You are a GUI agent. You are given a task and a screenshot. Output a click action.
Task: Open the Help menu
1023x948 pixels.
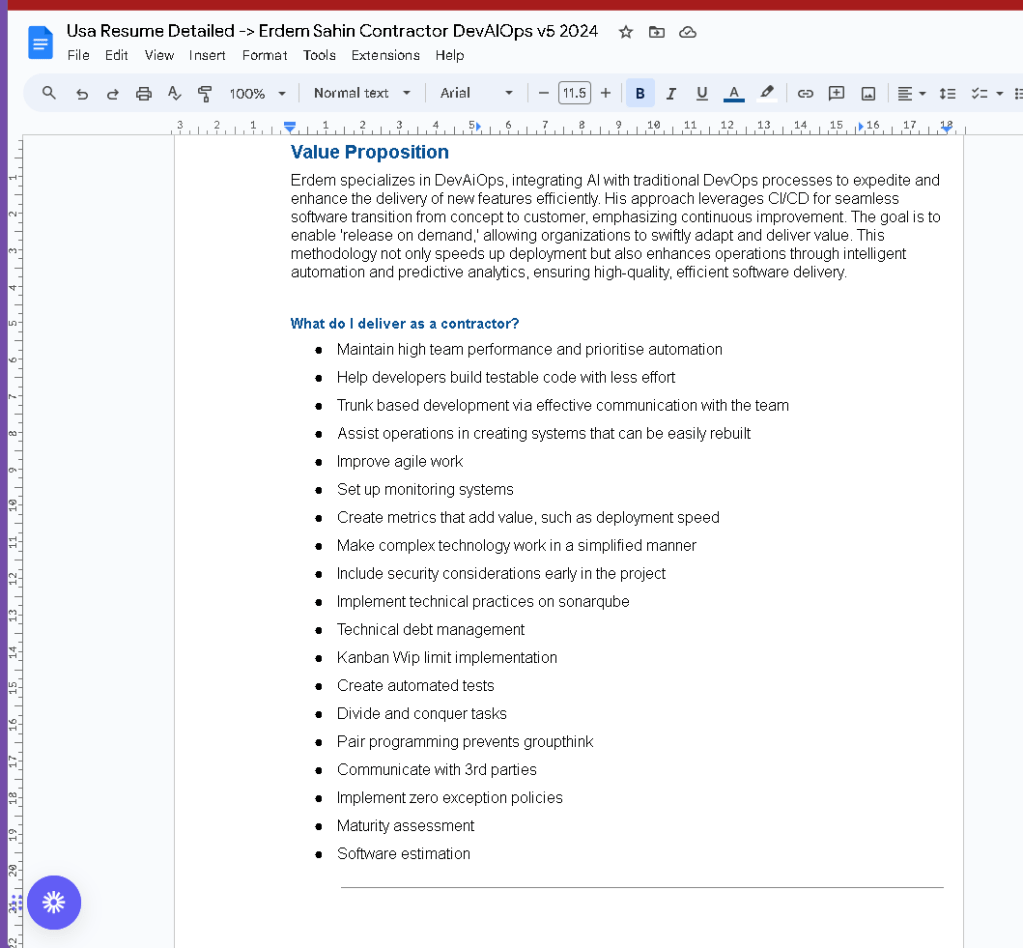click(x=450, y=55)
